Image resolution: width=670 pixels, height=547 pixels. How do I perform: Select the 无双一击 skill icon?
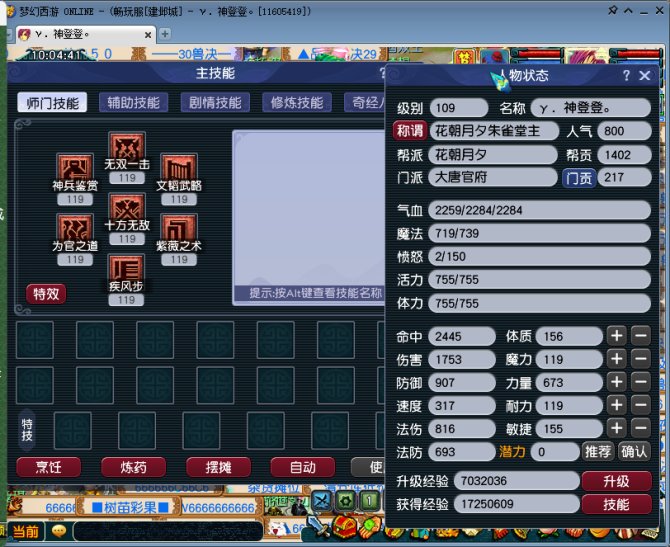pyautogui.click(x=127, y=146)
